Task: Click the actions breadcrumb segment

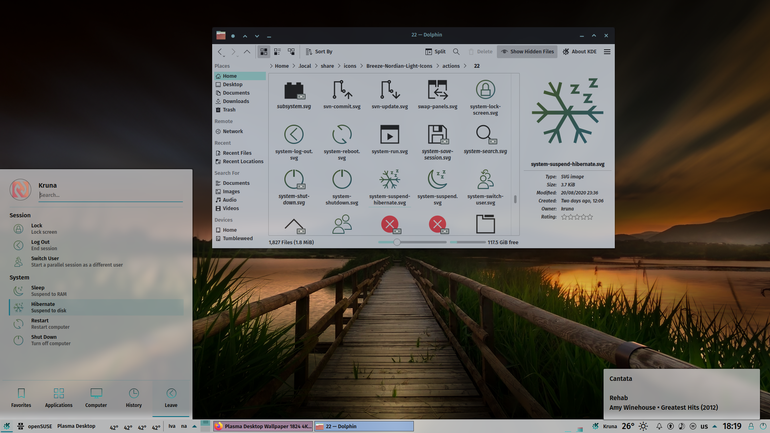Action: pyautogui.click(x=451, y=66)
